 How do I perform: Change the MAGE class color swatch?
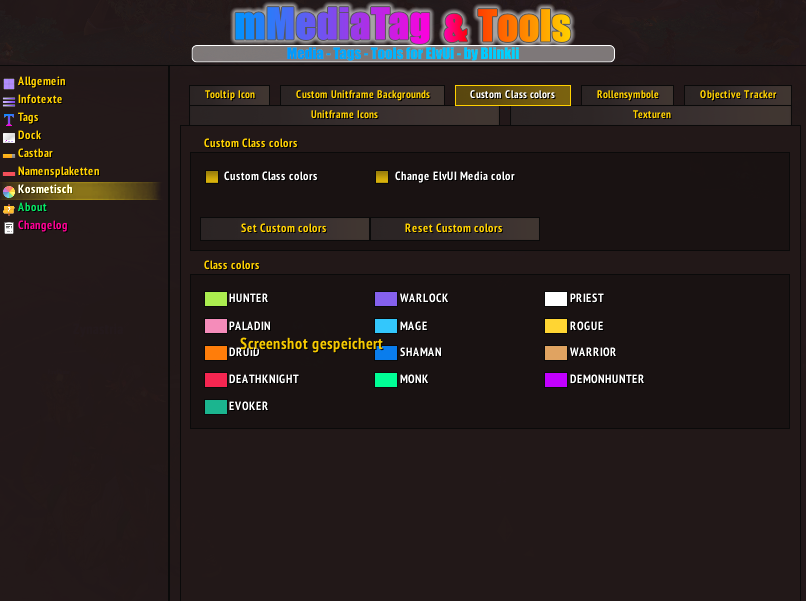(386, 326)
